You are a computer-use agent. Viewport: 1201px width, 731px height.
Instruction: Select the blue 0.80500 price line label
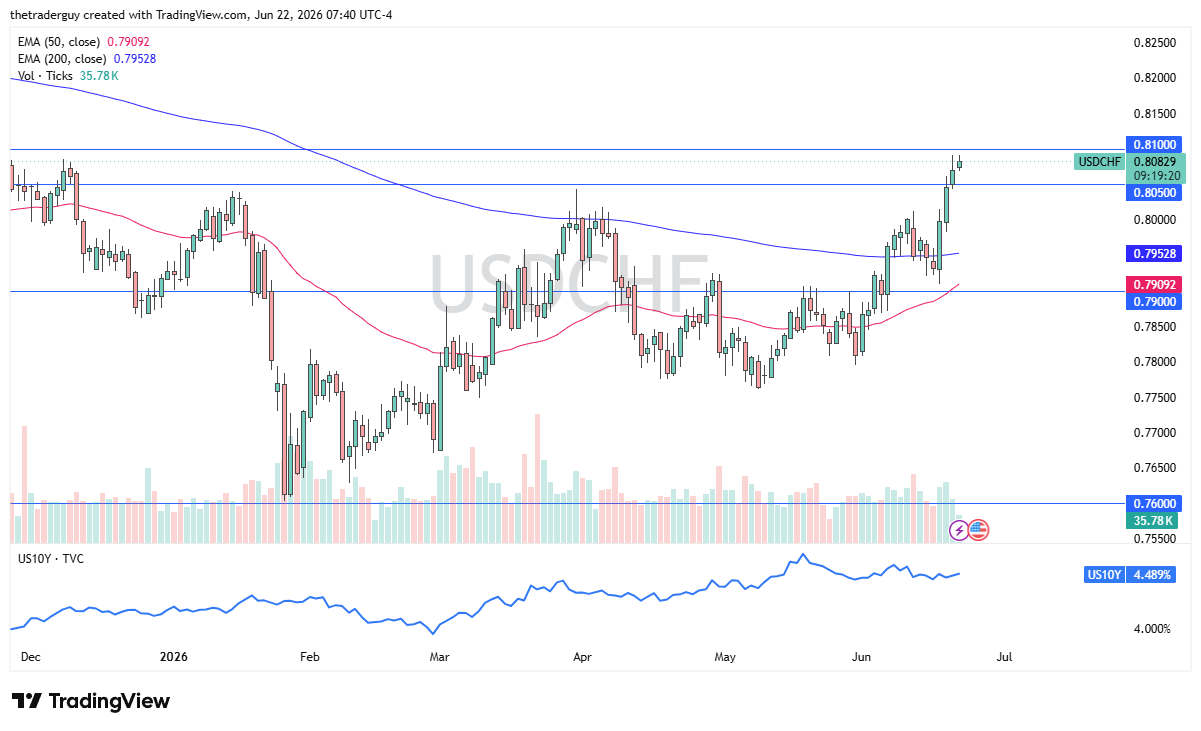point(1155,191)
